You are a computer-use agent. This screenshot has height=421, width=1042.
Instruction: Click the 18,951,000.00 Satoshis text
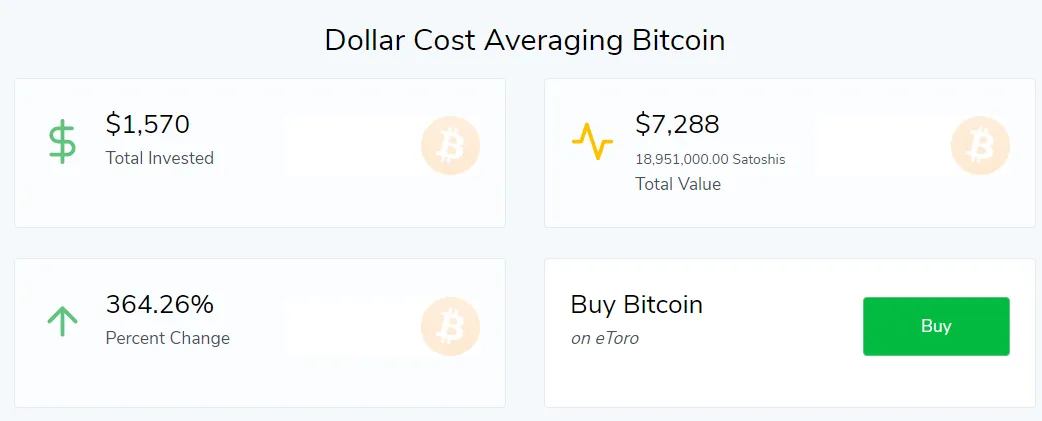[x=710, y=160]
